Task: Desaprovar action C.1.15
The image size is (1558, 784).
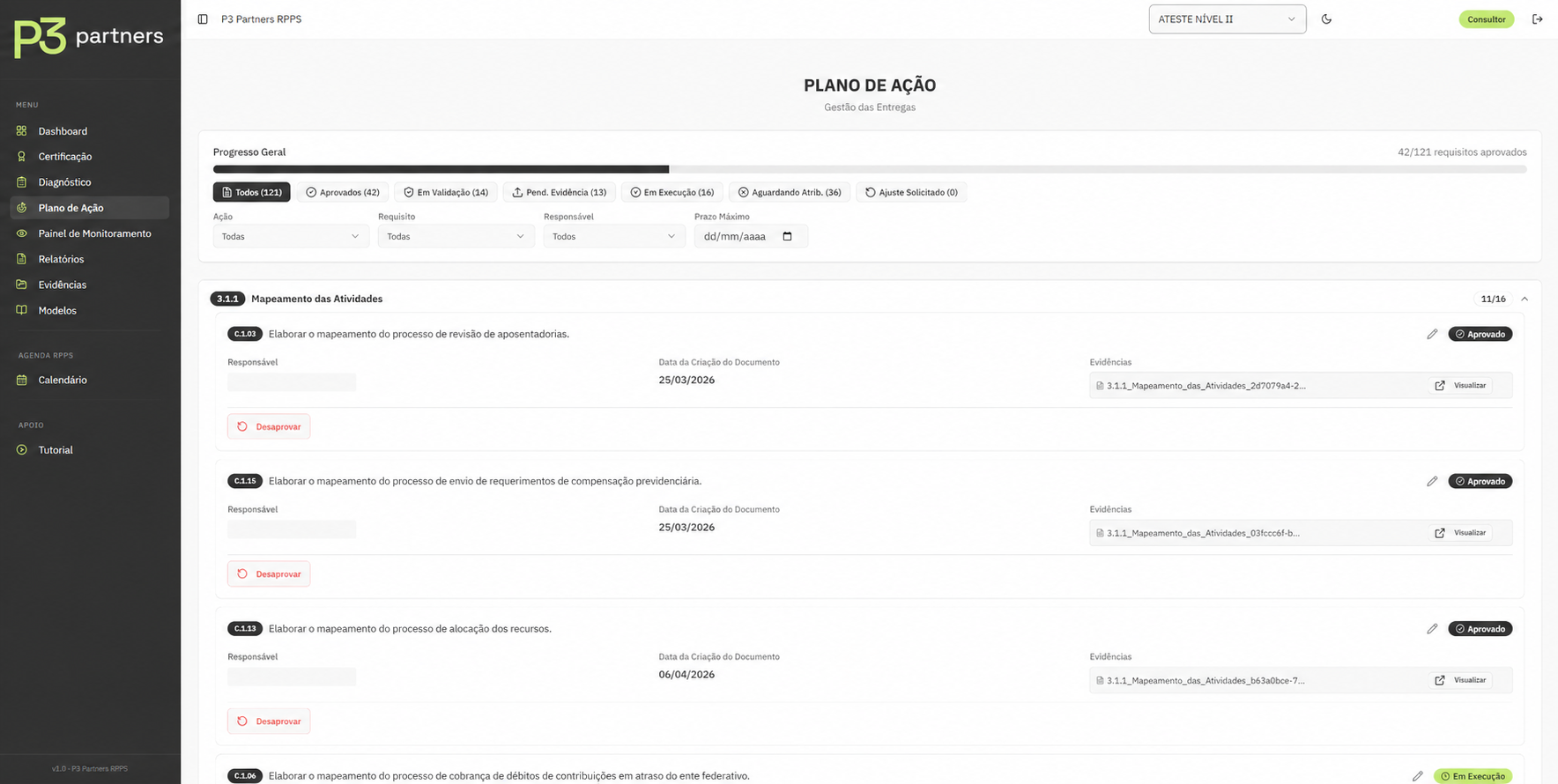Action: (x=269, y=573)
